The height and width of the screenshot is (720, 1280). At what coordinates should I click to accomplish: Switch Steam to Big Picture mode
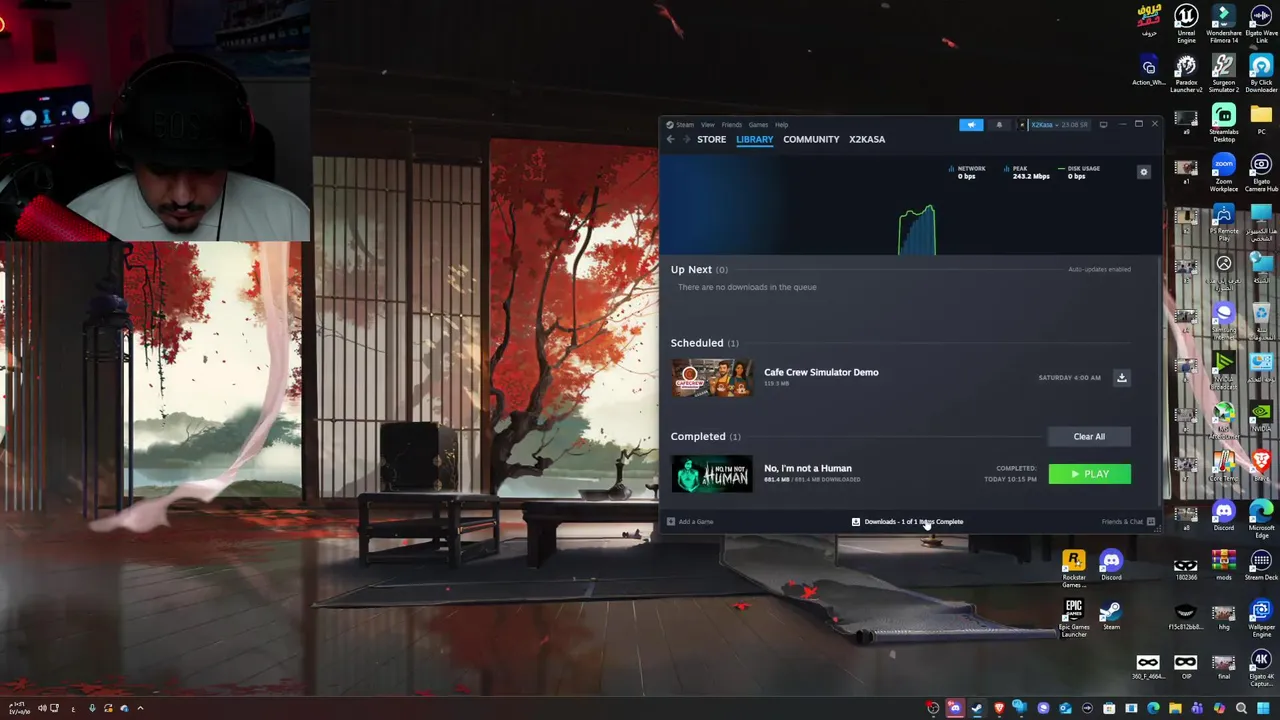point(1103,125)
